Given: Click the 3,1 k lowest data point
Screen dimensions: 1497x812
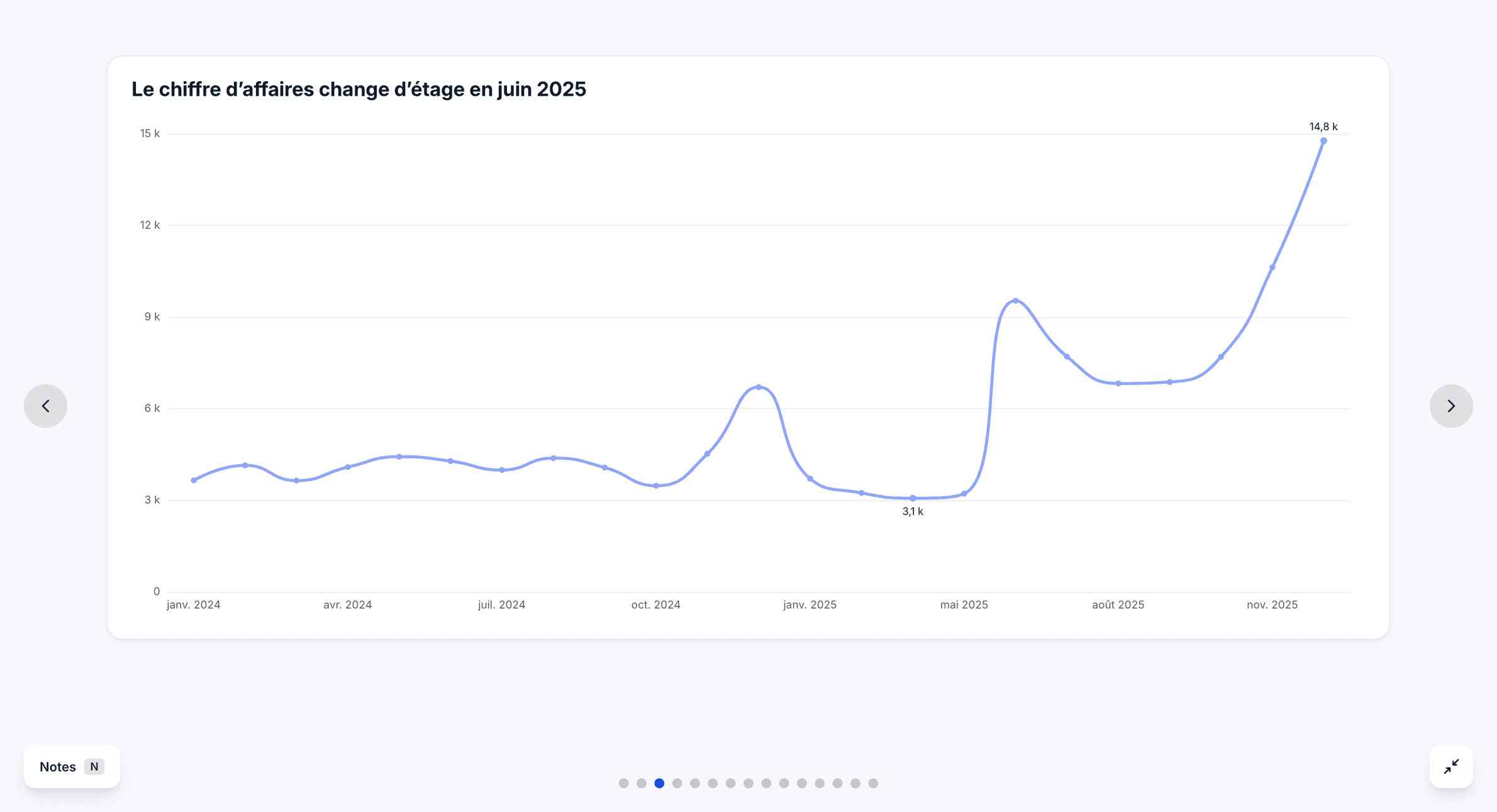Looking at the screenshot, I should (913, 498).
